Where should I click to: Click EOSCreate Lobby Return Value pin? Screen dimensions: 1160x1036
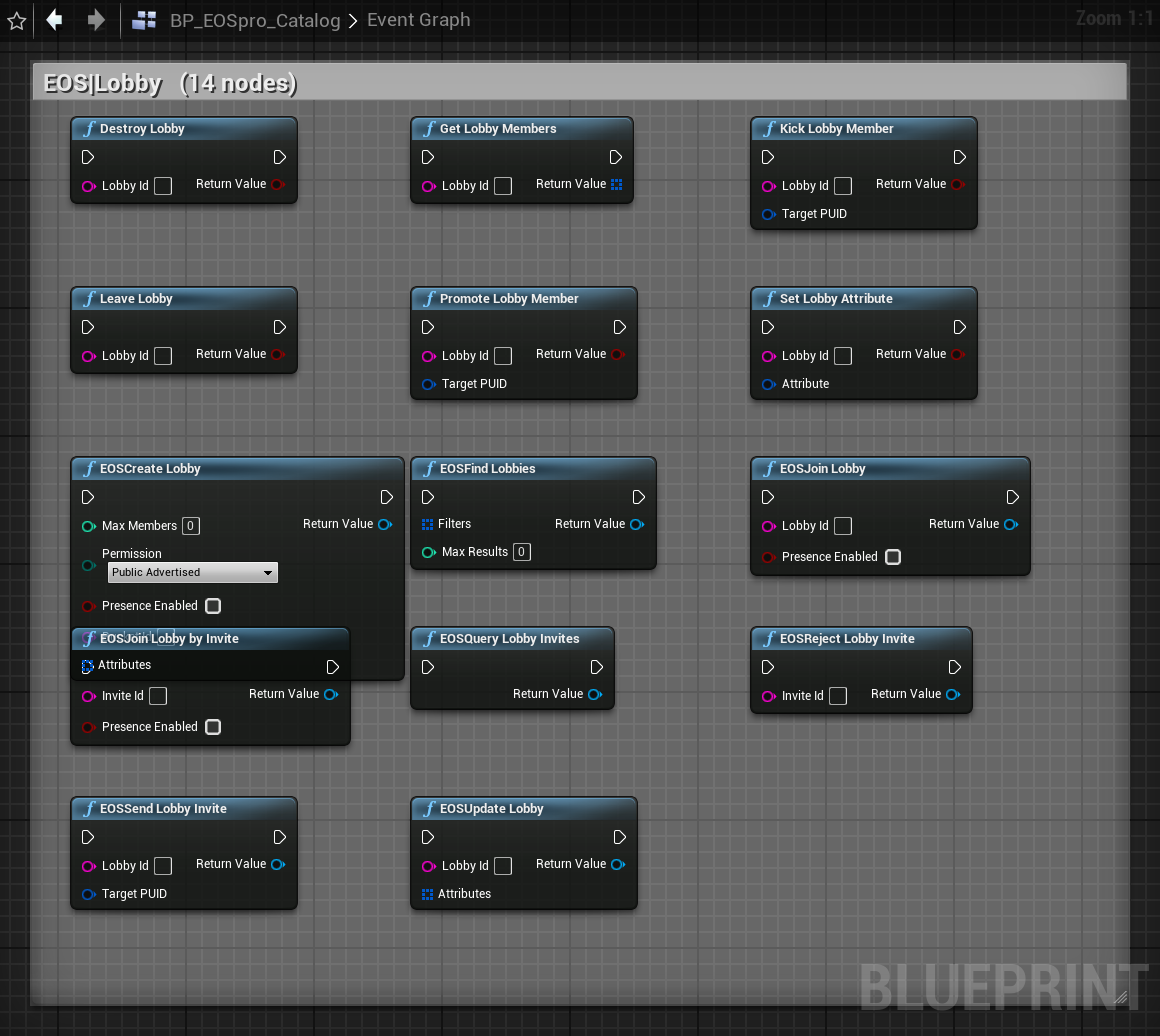pyautogui.click(x=385, y=525)
